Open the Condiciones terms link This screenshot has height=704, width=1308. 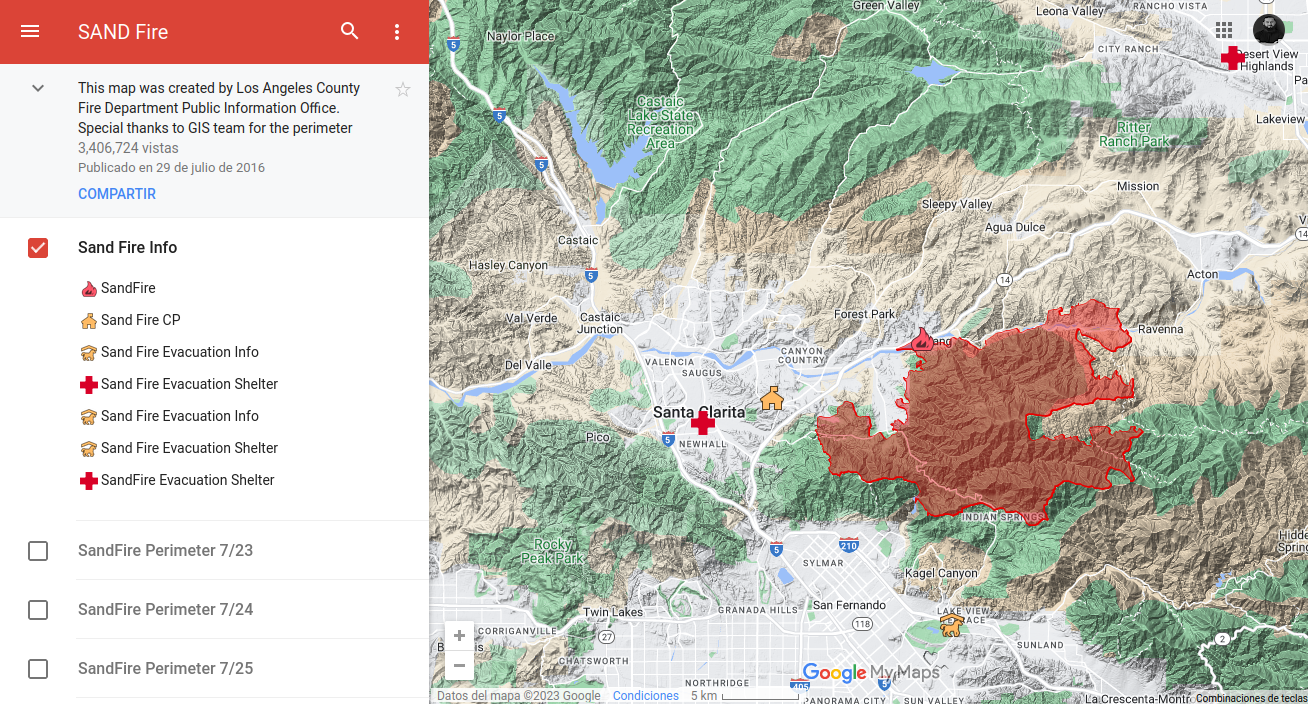(x=645, y=696)
